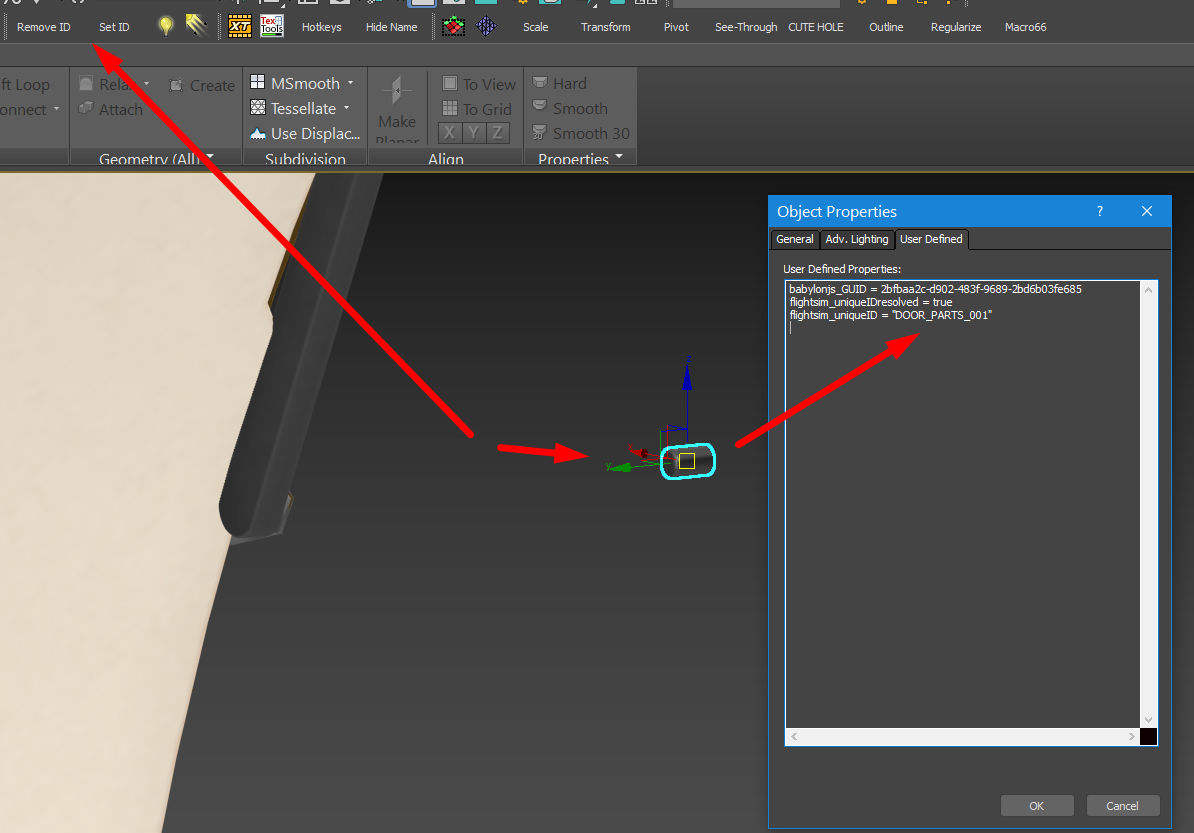The image size is (1194, 833).
Task: Confirm the dialog with the OK button
Action: (1036, 806)
